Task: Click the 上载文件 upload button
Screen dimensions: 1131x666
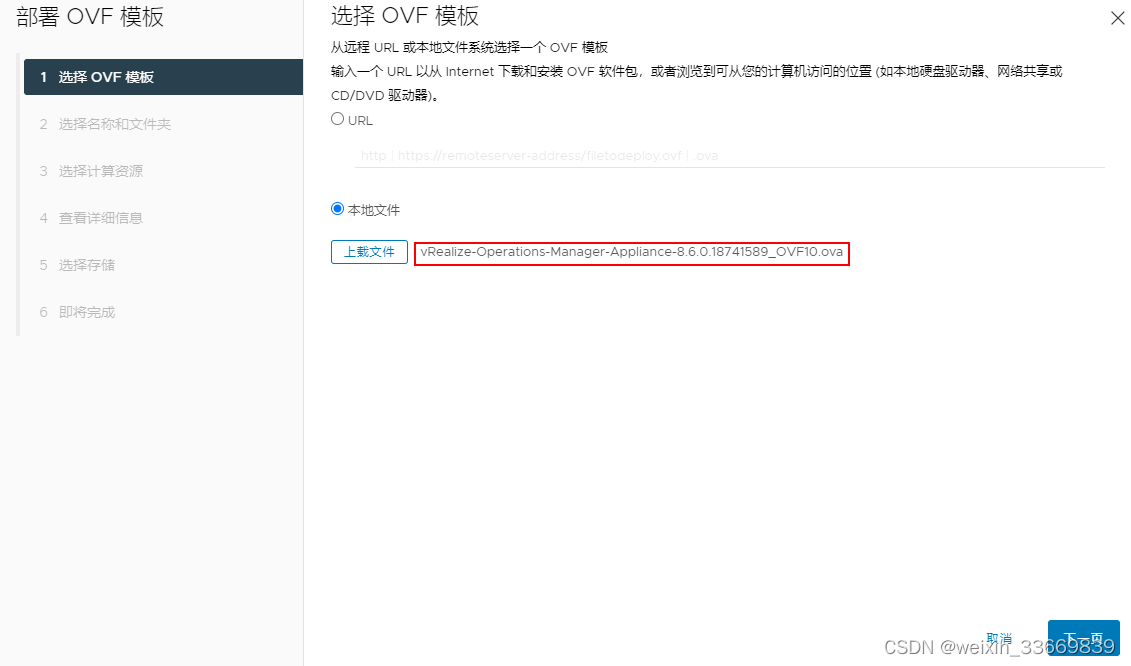Action: [x=369, y=252]
